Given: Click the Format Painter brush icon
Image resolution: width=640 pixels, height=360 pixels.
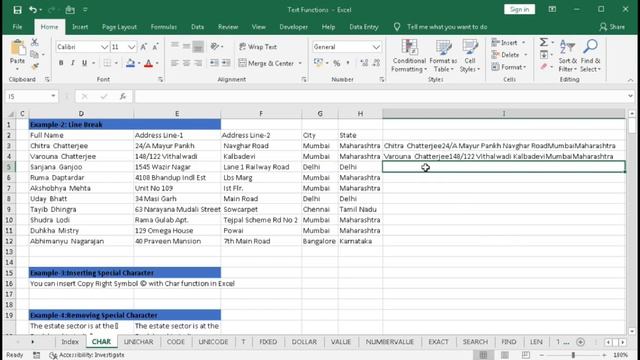Looking at the screenshot, I should [x=35, y=67].
